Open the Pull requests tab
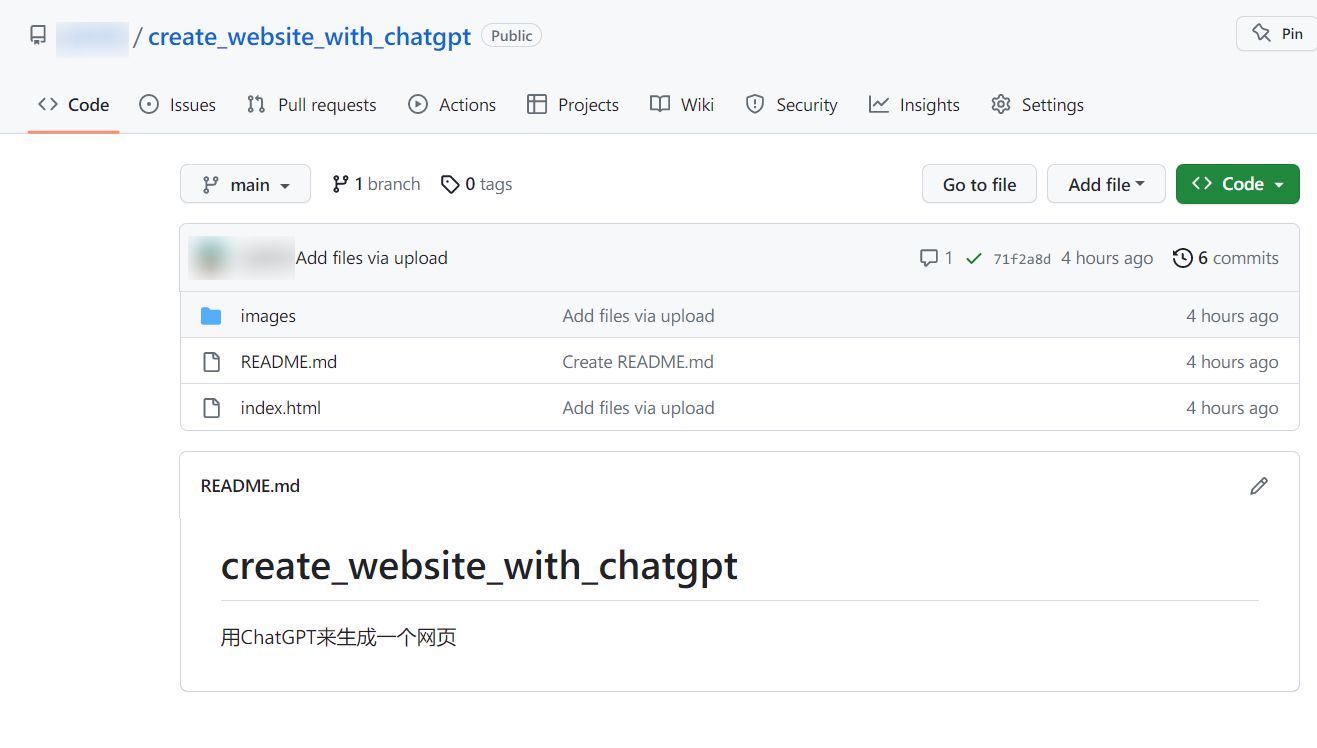This screenshot has width=1317, height=748. tap(312, 105)
